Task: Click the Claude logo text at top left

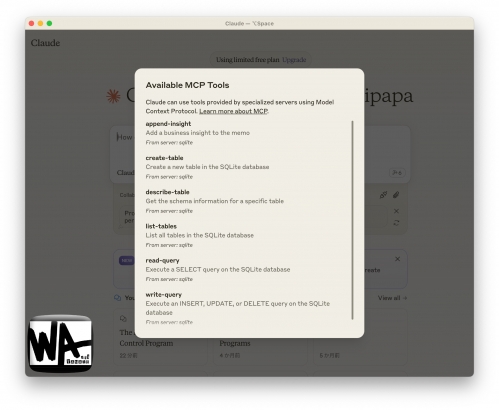Action: point(45,43)
